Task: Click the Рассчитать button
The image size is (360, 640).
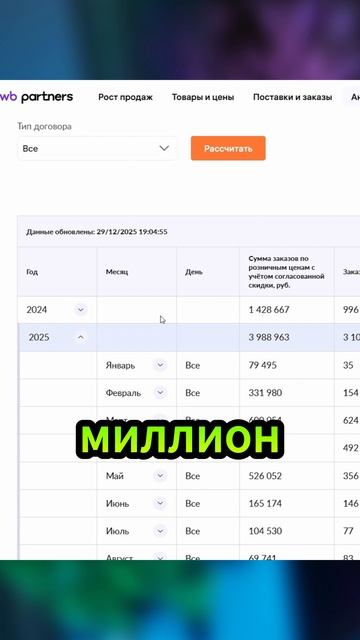Action: pos(228,148)
